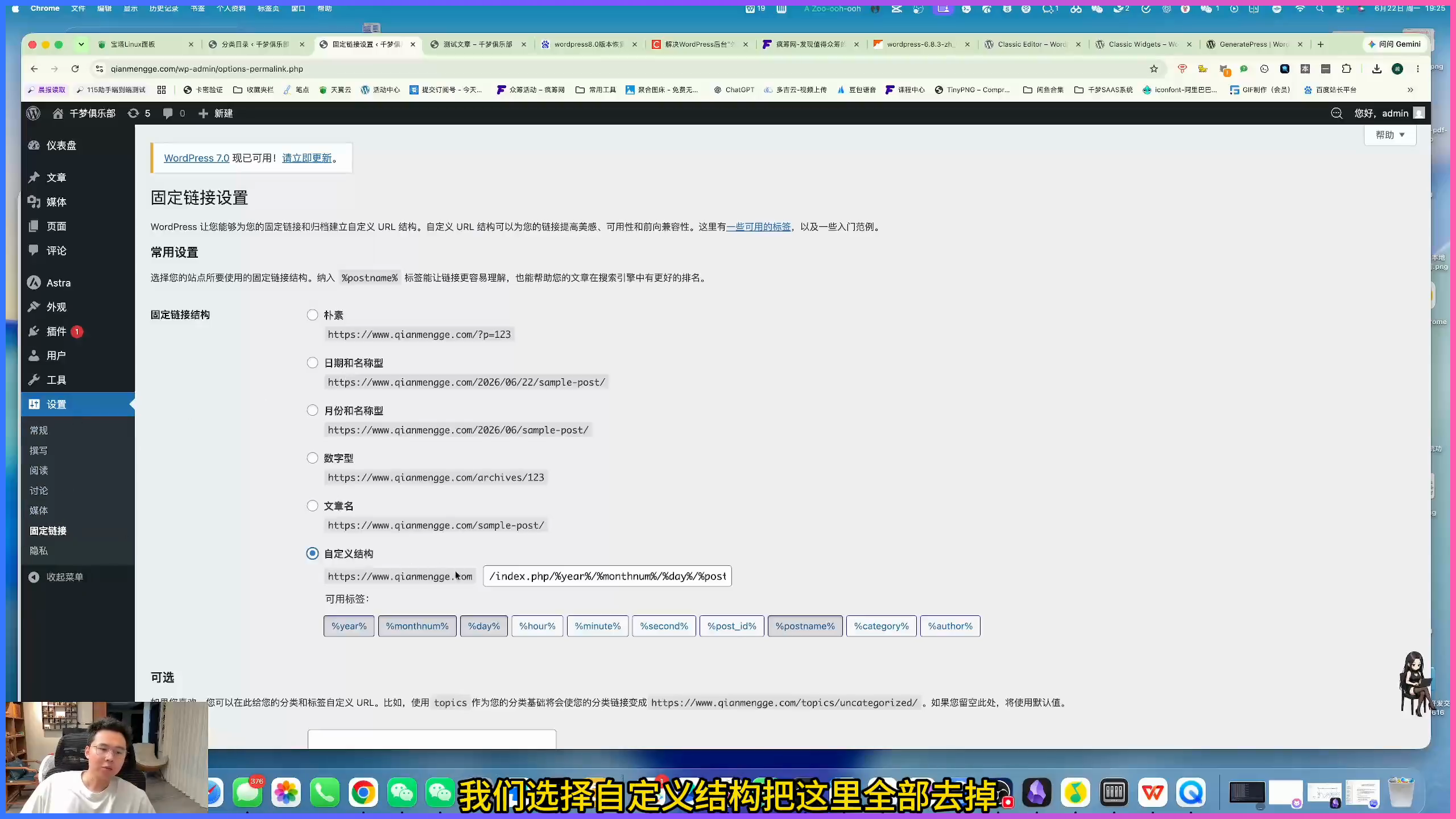Open the 常规 settings submenu
This screenshot has height=819, width=1456.
pyautogui.click(x=39, y=431)
